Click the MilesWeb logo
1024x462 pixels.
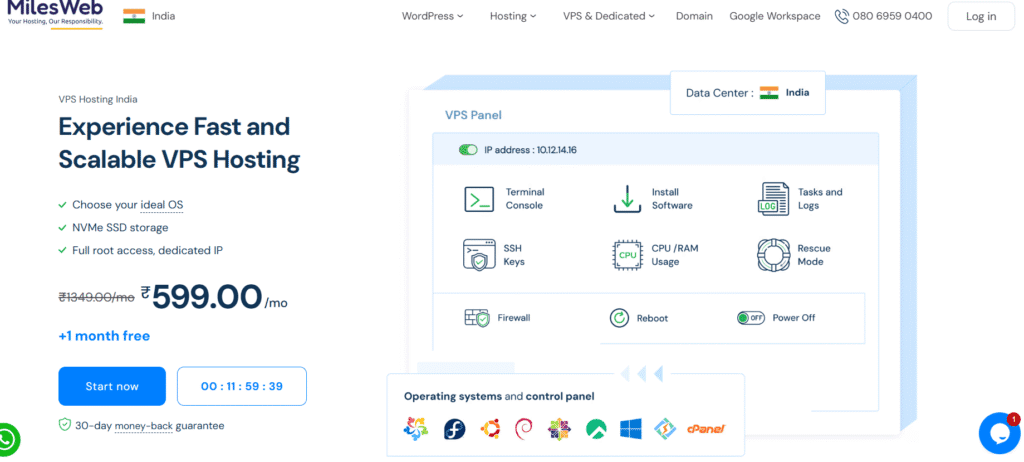click(x=55, y=14)
